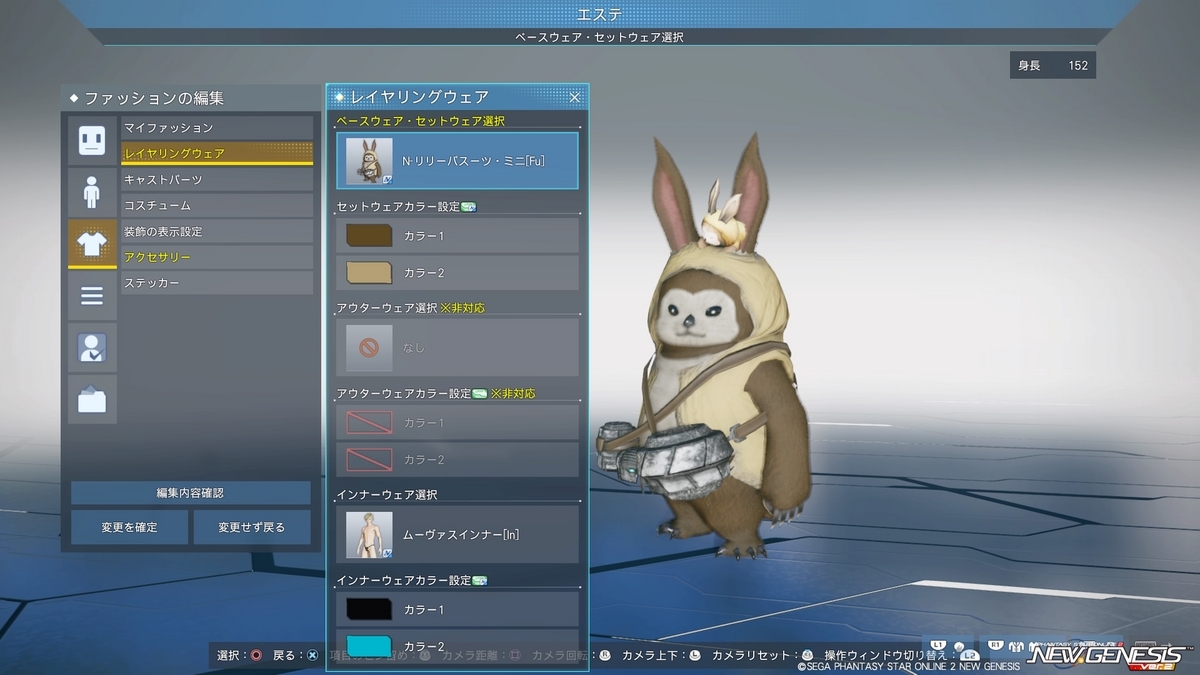
Task: Click the カメラリセット control hint icon
Action: 808,656
